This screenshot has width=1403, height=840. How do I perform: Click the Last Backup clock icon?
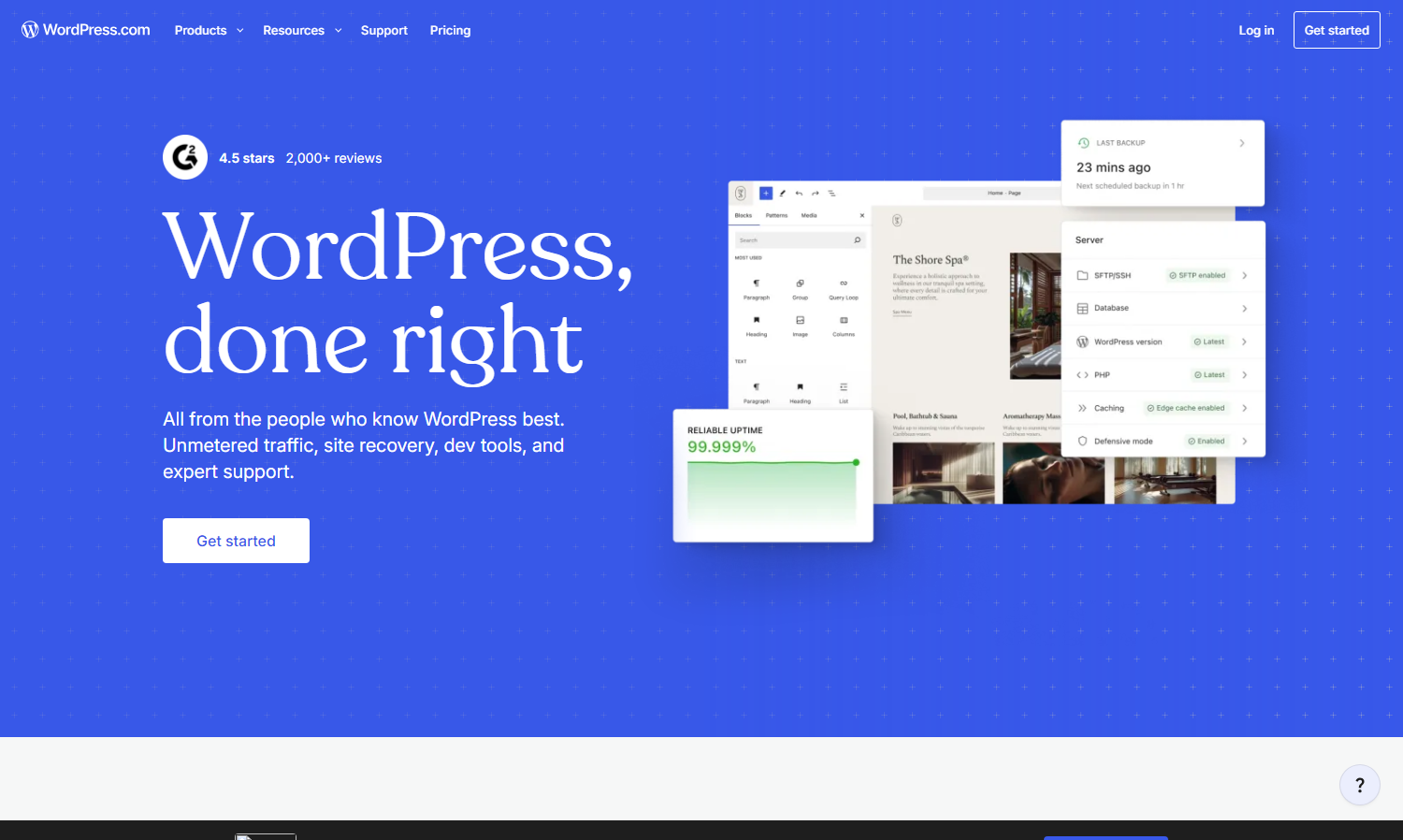pyautogui.click(x=1083, y=143)
